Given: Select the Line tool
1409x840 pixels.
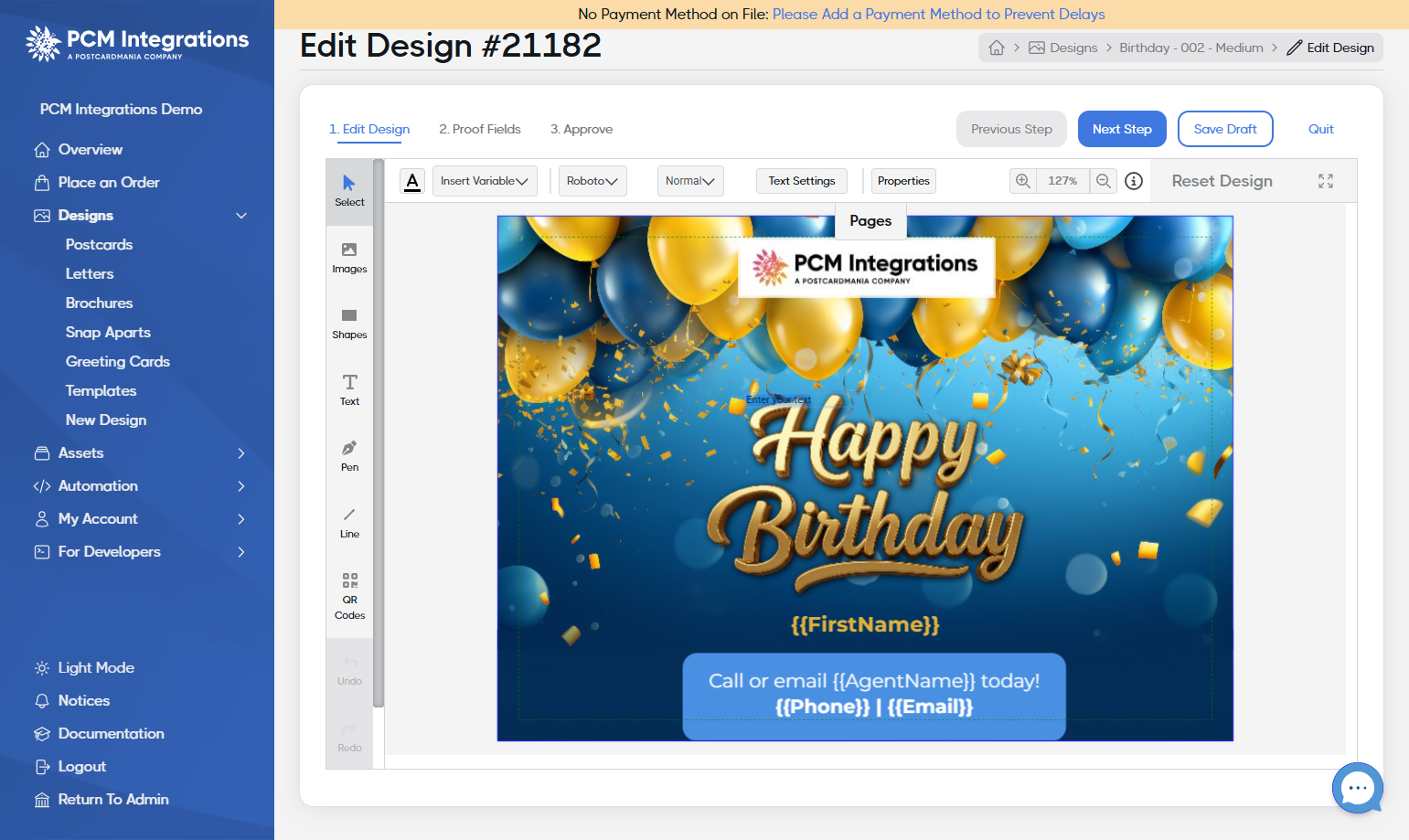Looking at the screenshot, I should (349, 523).
